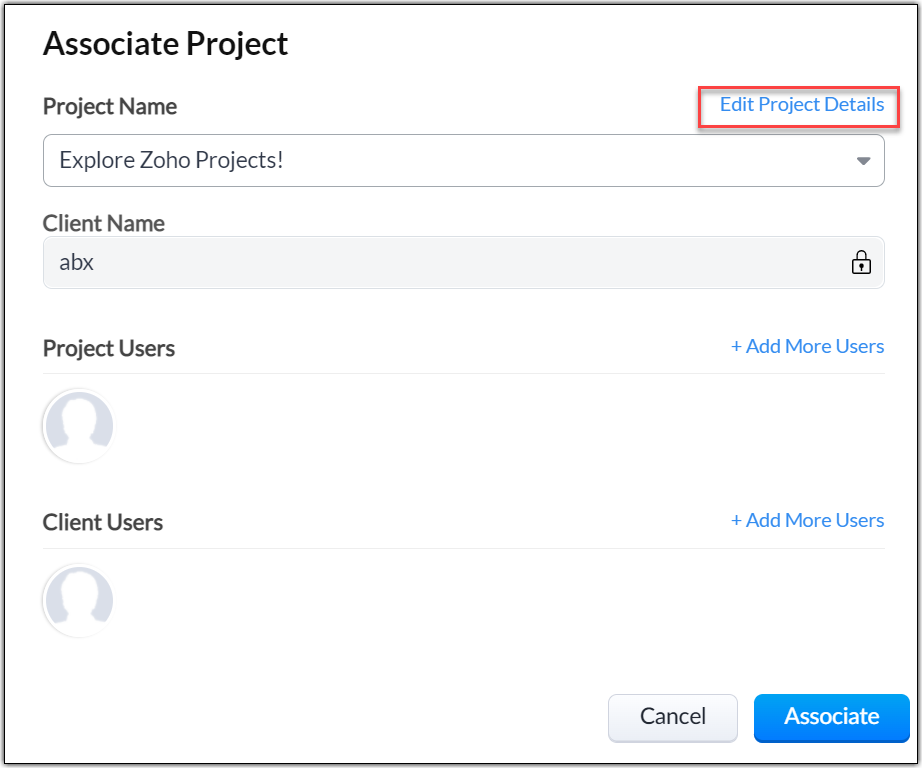Open the Edit Project Details link
This screenshot has height=769, width=923.
pyautogui.click(x=801, y=105)
